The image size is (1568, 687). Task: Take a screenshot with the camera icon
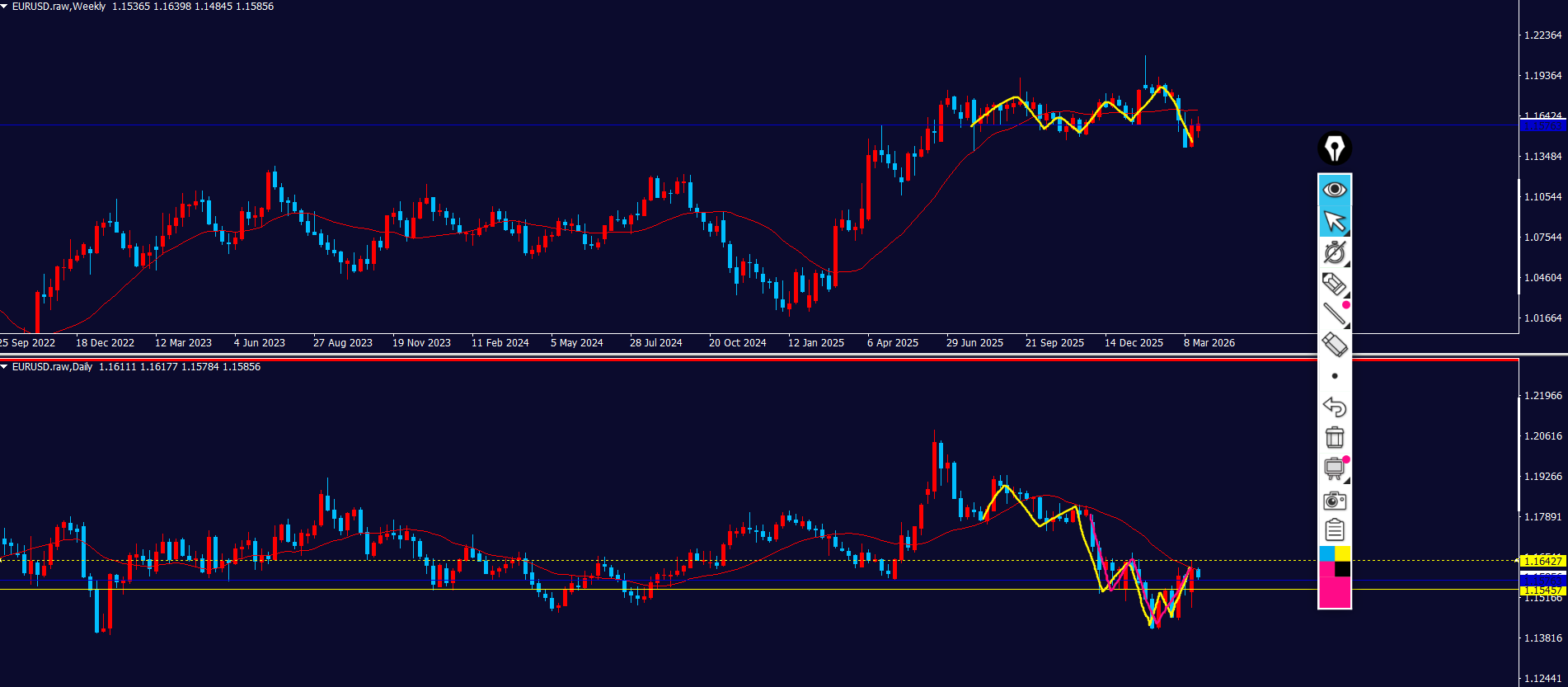coord(1334,501)
